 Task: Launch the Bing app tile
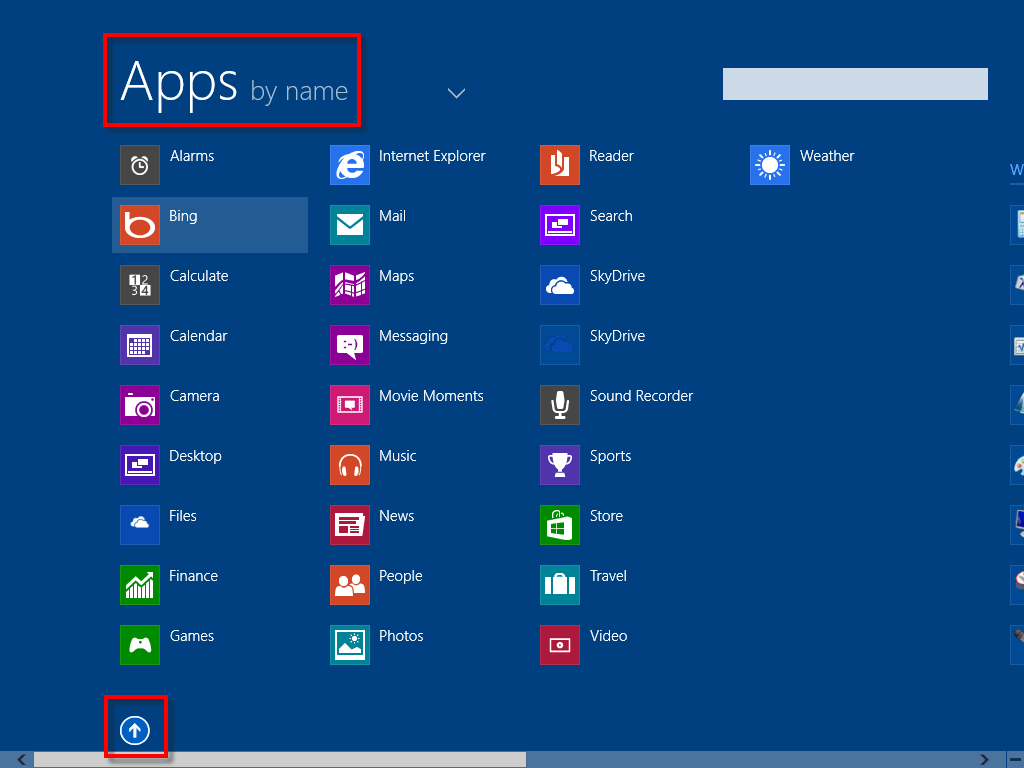pos(210,225)
